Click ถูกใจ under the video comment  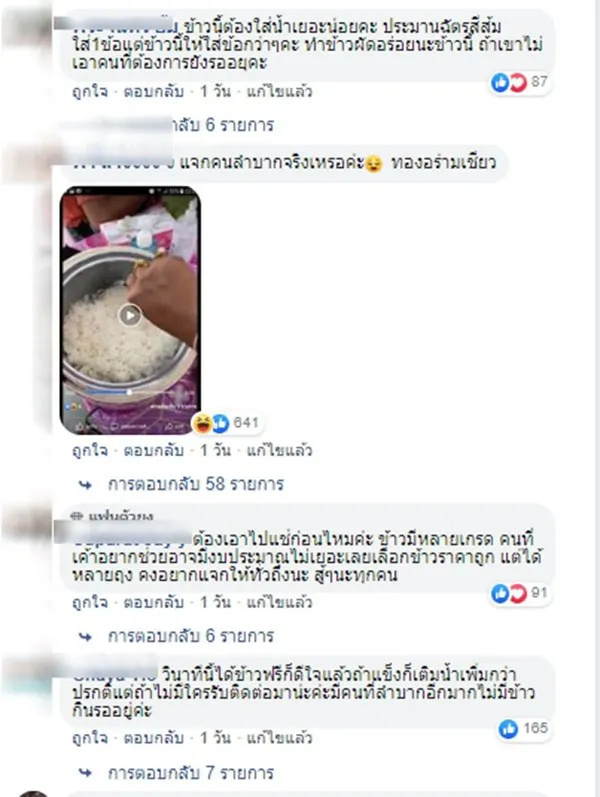point(90,450)
